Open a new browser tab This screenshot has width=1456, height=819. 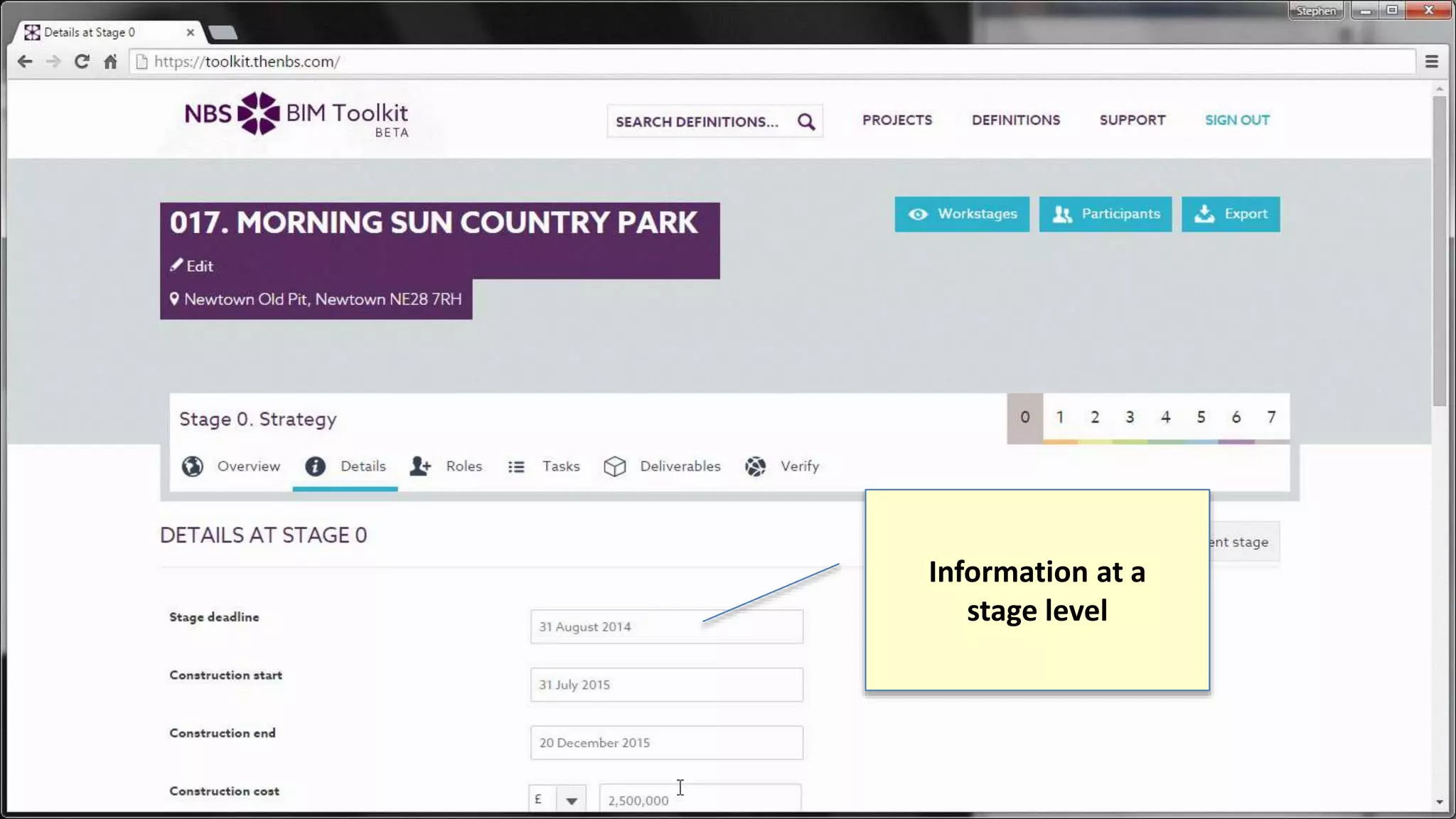click(x=223, y=33)
